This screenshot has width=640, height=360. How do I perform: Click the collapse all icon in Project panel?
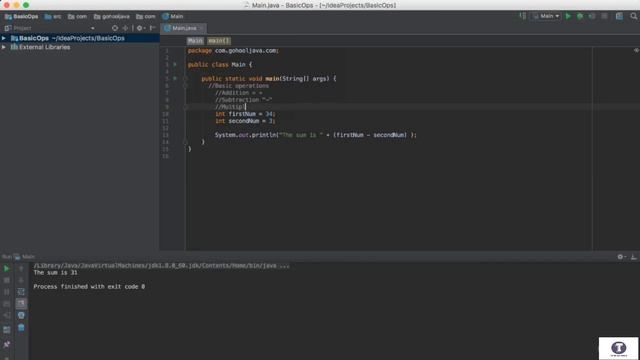point(125,28)
